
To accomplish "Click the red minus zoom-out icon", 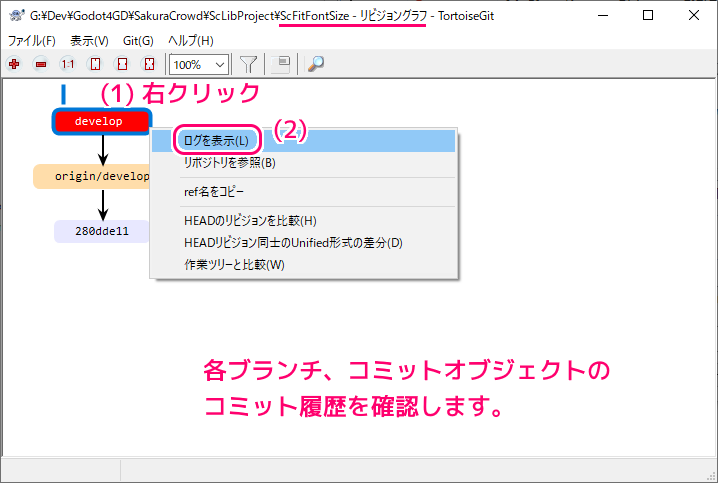I will [x=41, y=64].
